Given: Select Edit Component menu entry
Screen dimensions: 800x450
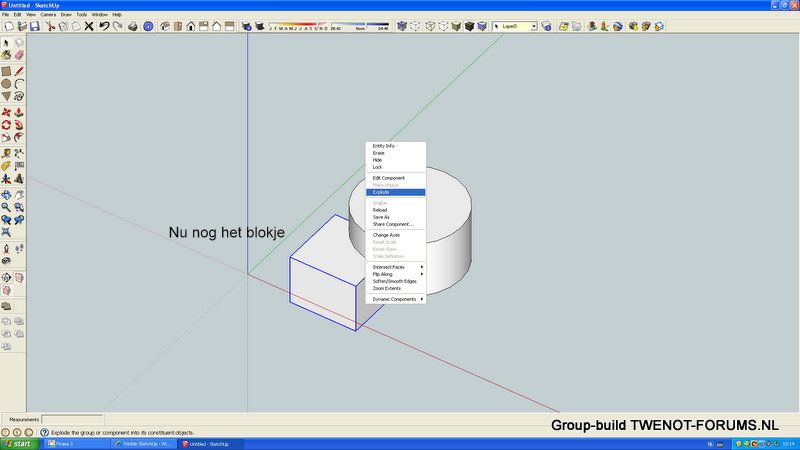Looking at the screenshot, I should tap(395, 178).
